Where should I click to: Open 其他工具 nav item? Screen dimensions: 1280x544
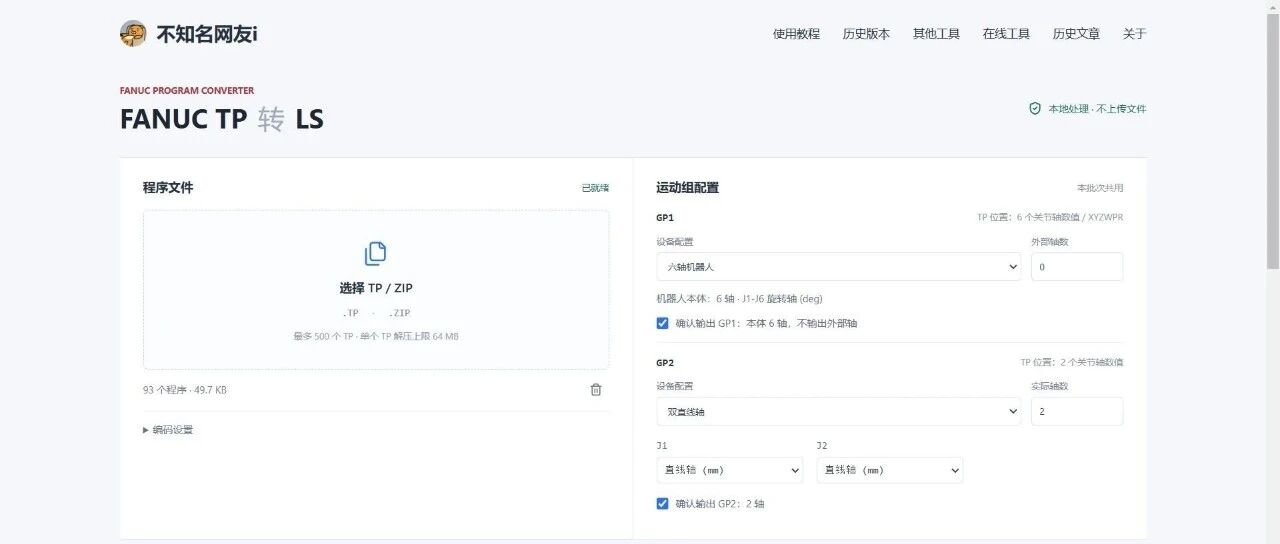point(936,34)
